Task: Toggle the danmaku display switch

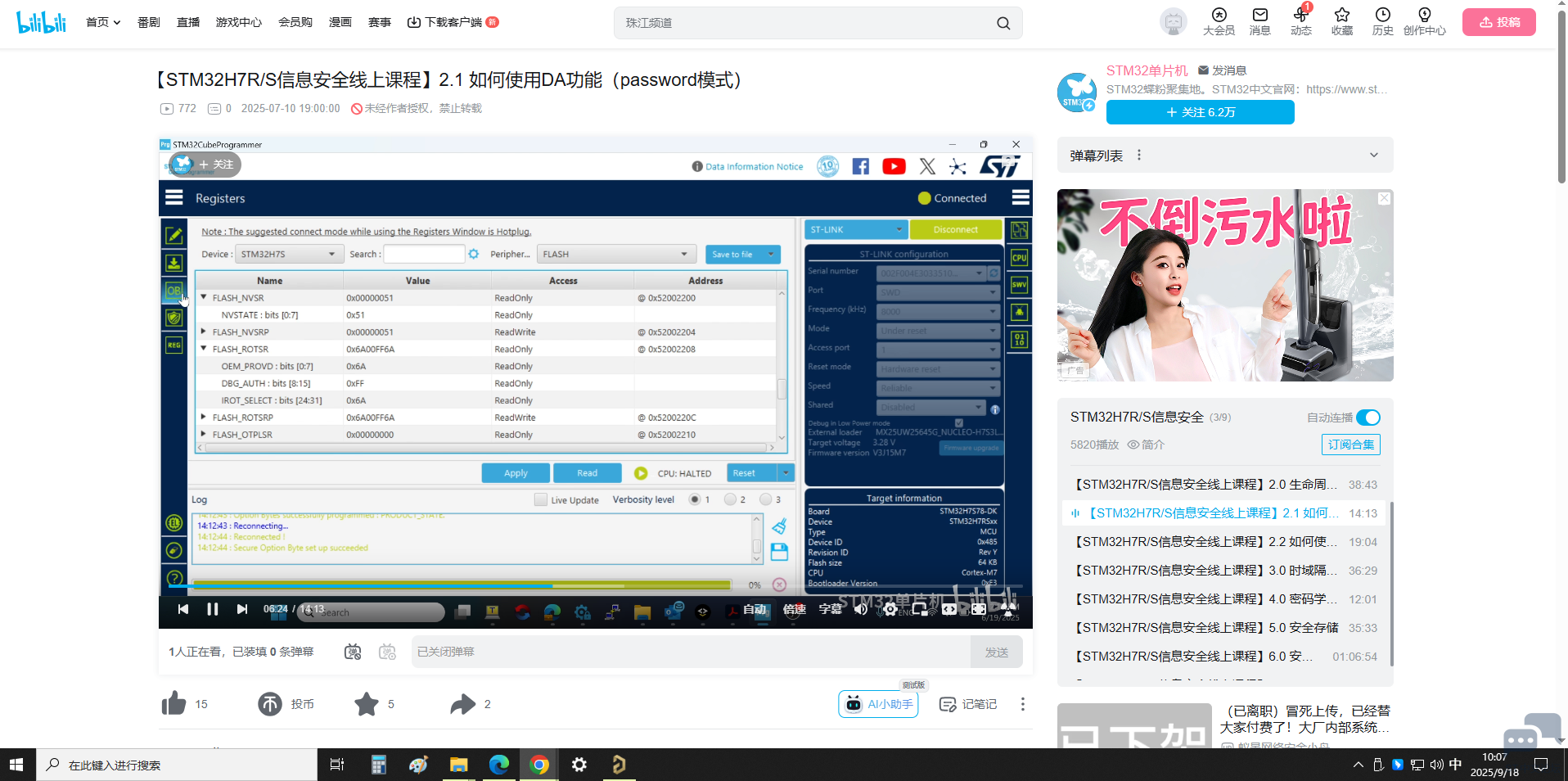Action: [x=353, y=652]
